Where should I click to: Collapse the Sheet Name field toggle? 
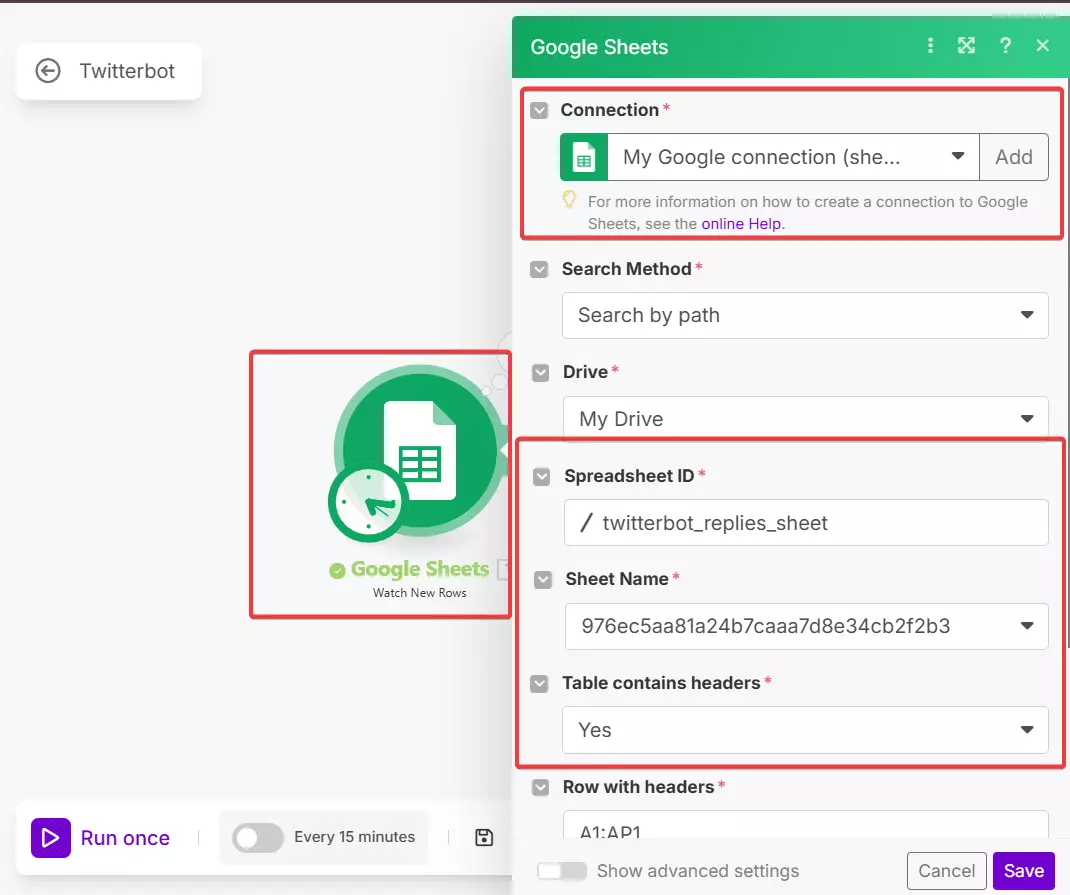543,580
